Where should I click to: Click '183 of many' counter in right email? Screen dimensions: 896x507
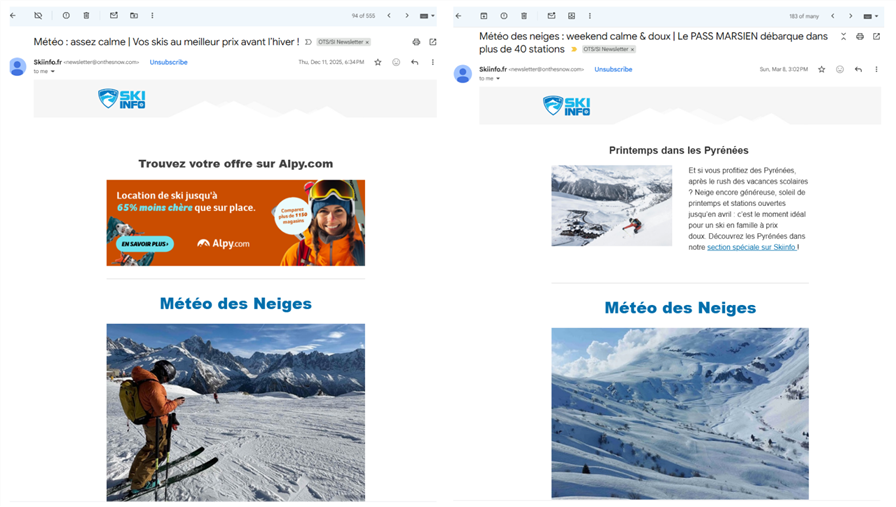(x=804, y=17)
